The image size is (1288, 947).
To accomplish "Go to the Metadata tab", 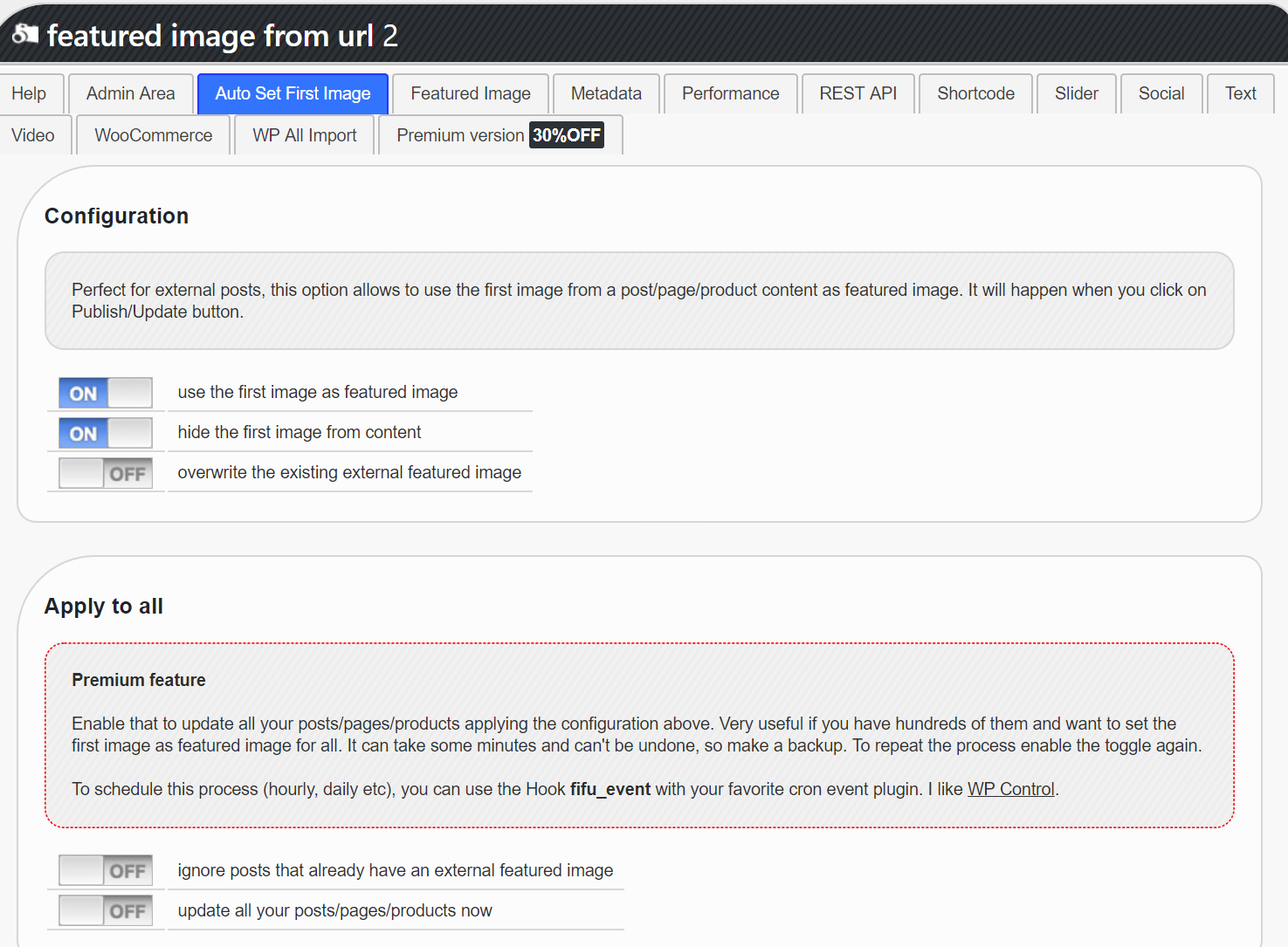I will (606, 93).
